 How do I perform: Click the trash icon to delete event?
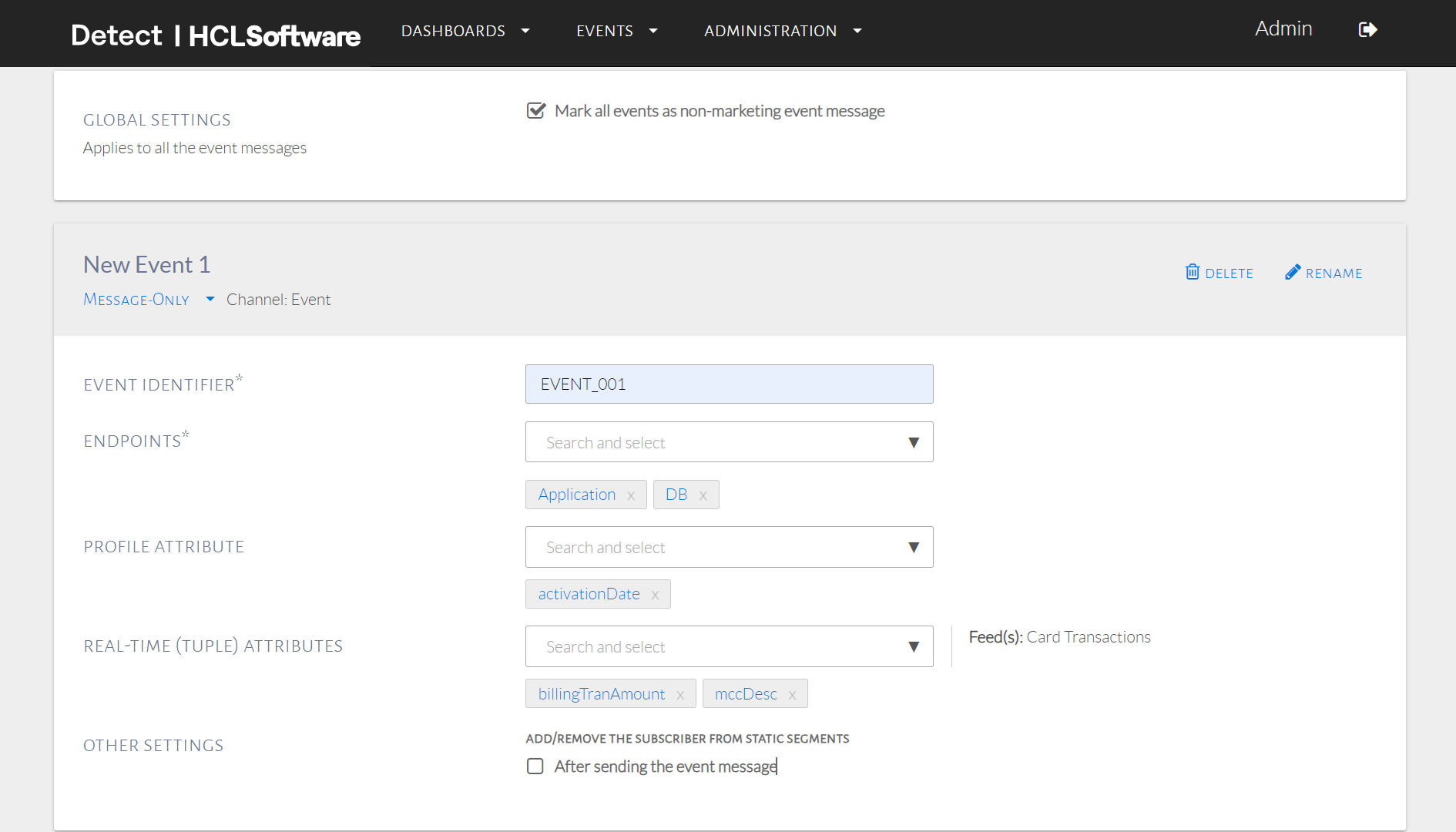click(1193, 272)
